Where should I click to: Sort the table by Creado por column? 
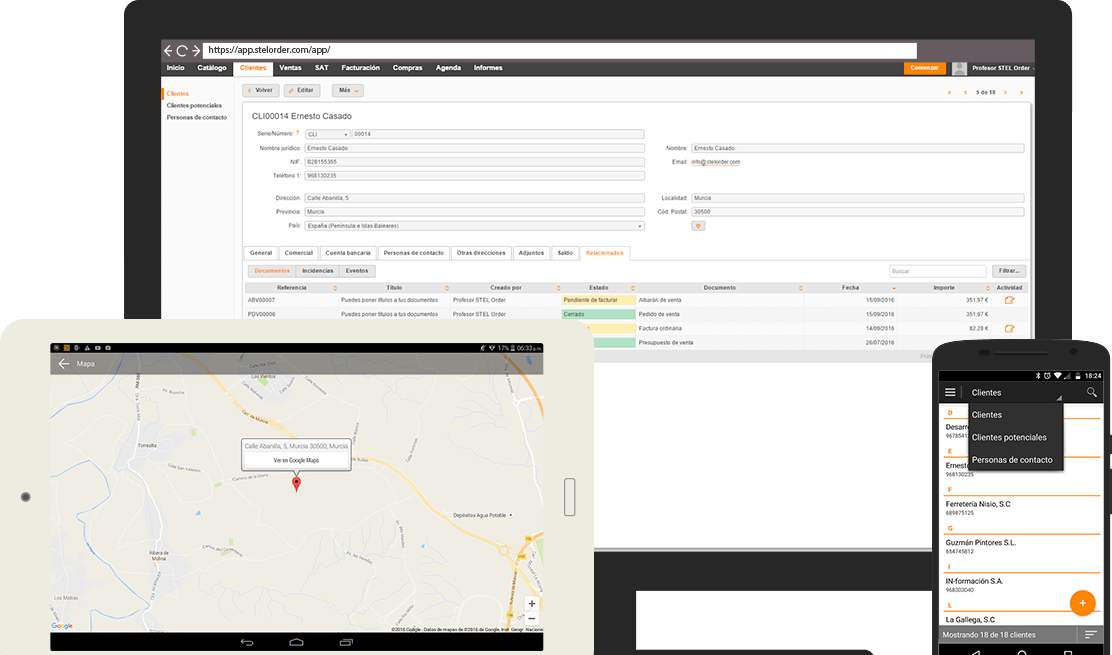(x=558, y=289)
